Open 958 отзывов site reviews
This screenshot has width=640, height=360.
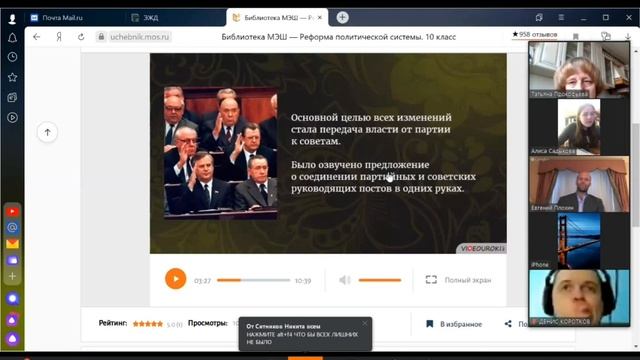(x=535, y=35)
